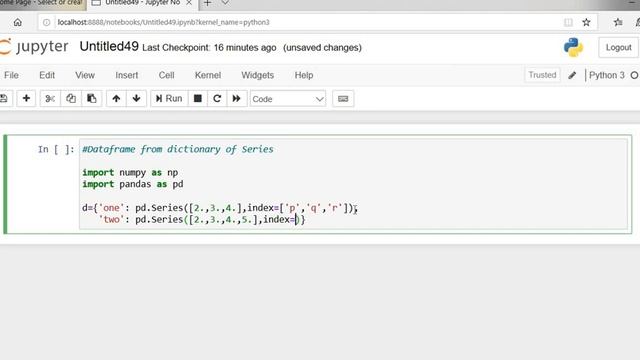The width and height of the screenshot is (640, 360).
Task: Click the Python 3 kernel name
Action: [x=607, y=75]
